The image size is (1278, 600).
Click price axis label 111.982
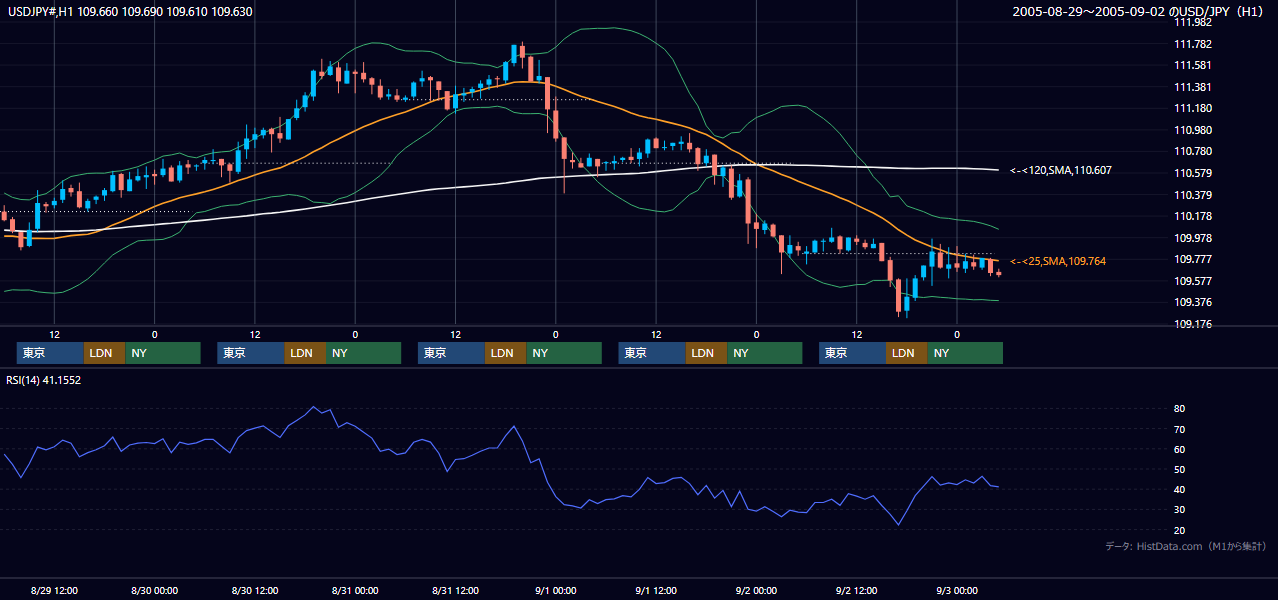[x=1192, y=22]
